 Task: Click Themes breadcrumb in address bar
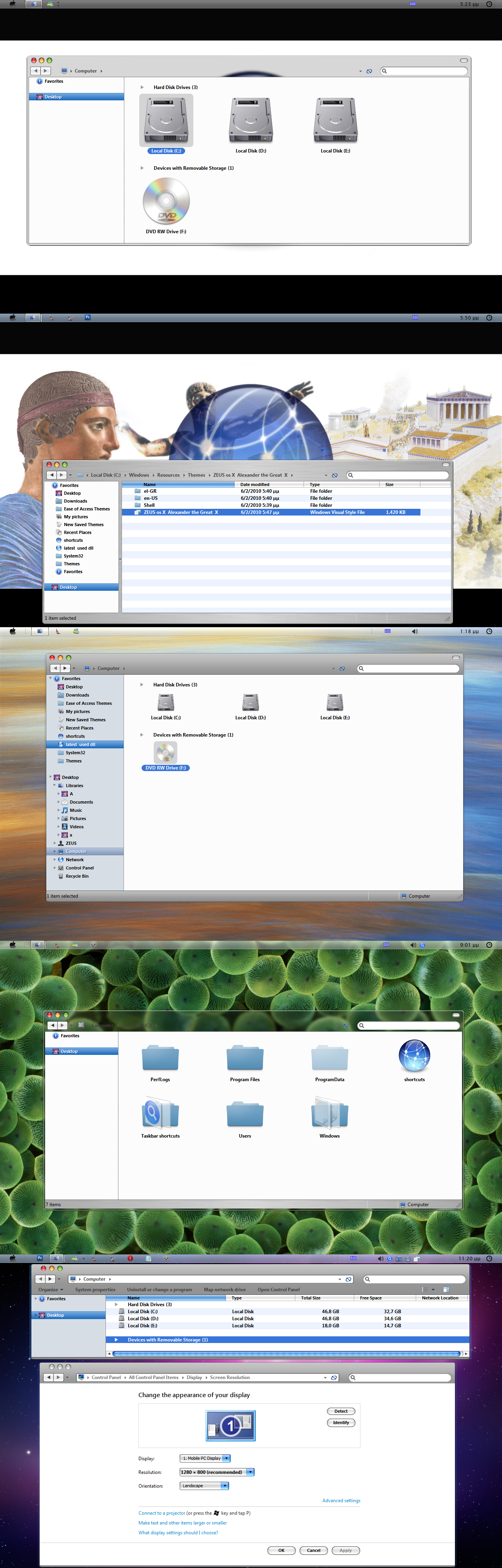coord(196,475)
